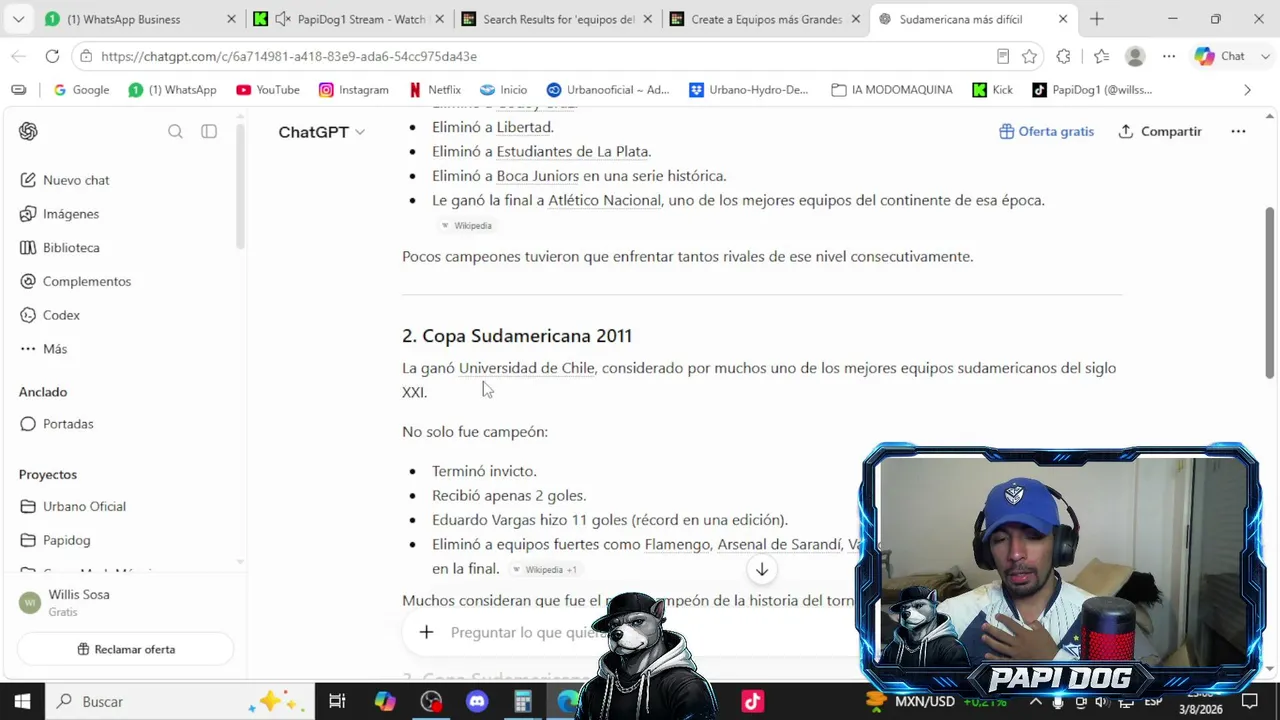Follow the Libertad link
The image size is (1280, 720).
pyautogui.click(x=524, y=127)
